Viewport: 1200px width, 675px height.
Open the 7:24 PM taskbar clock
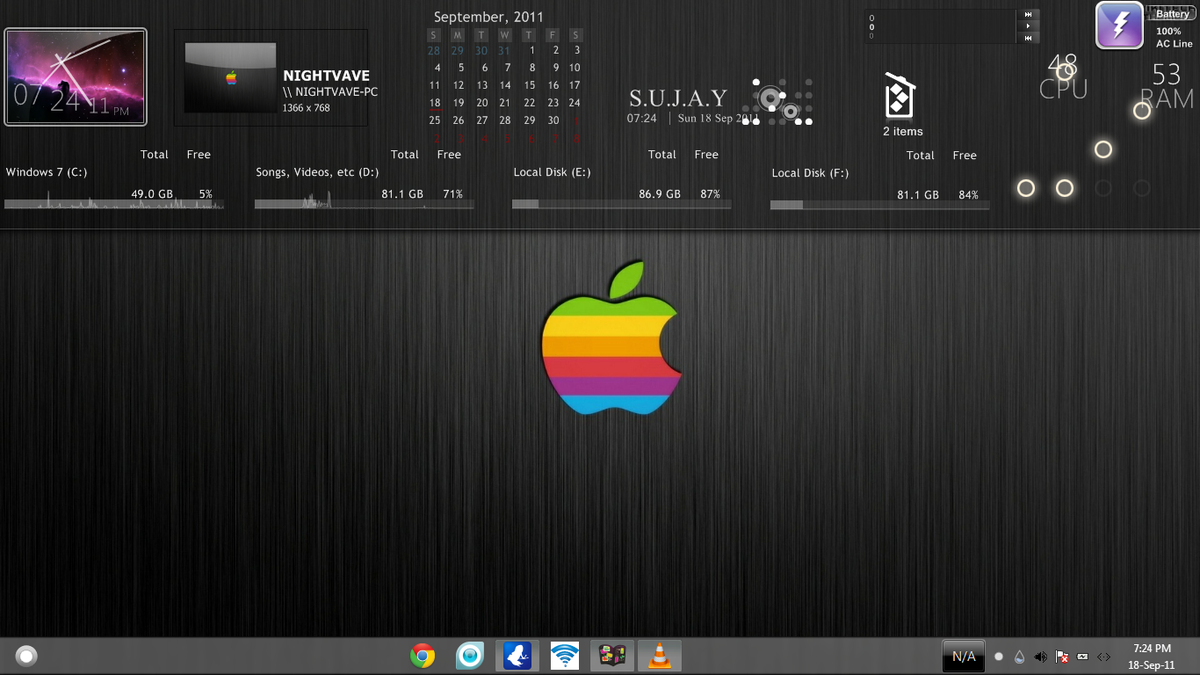coord(1152,649)
